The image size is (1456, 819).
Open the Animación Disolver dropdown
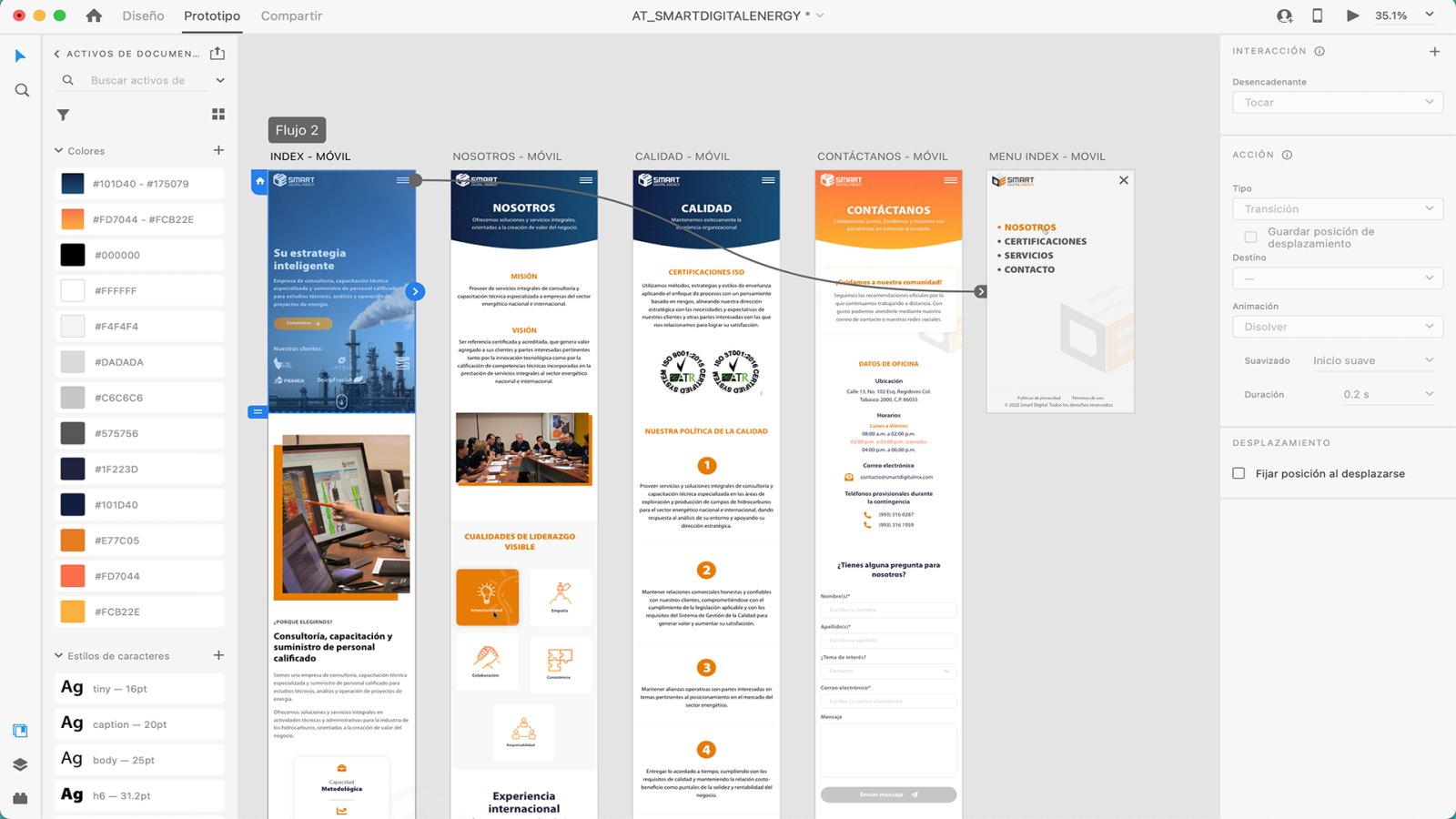(x=1337, y=327)
